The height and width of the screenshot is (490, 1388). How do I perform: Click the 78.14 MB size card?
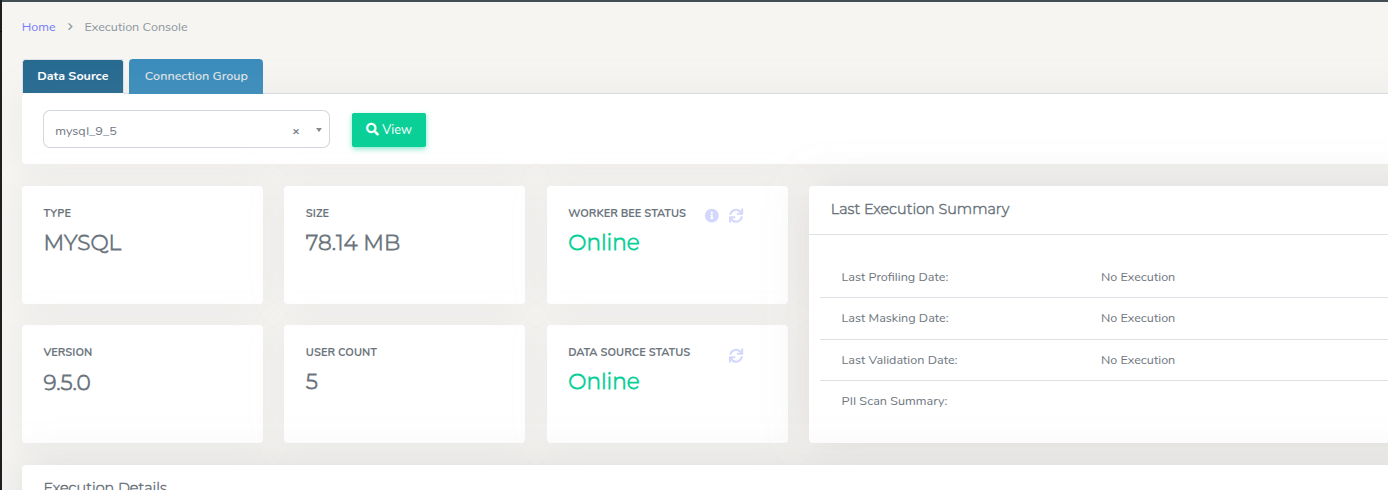404,244
